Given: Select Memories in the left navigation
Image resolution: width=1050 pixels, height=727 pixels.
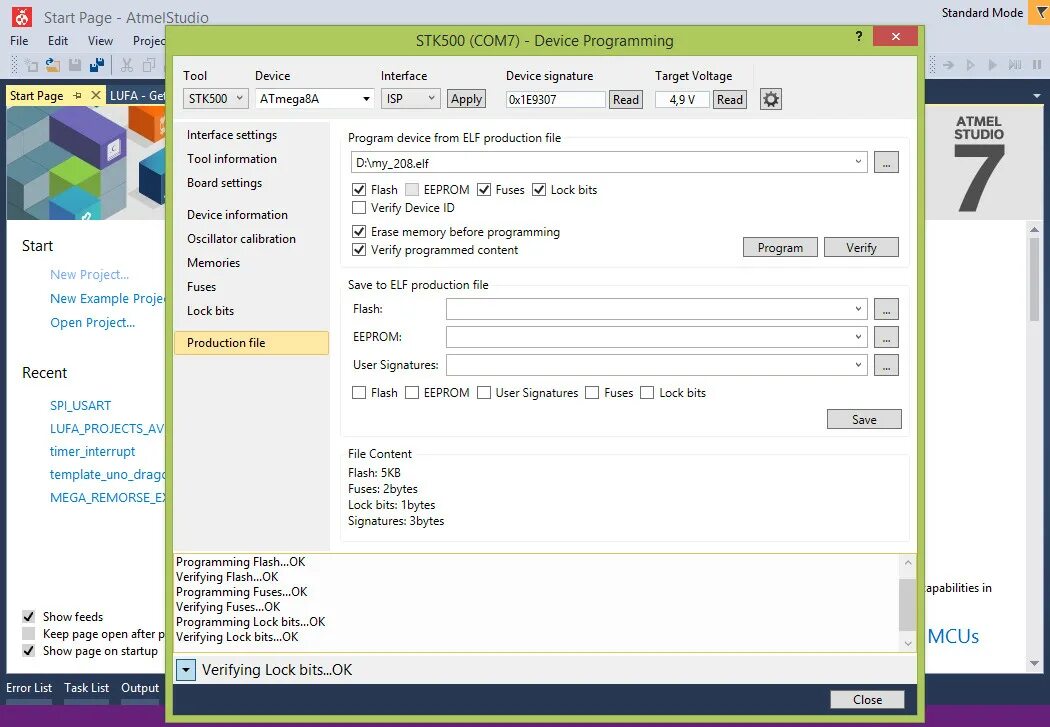Looking at the screenshot, I should coord(214,263).
